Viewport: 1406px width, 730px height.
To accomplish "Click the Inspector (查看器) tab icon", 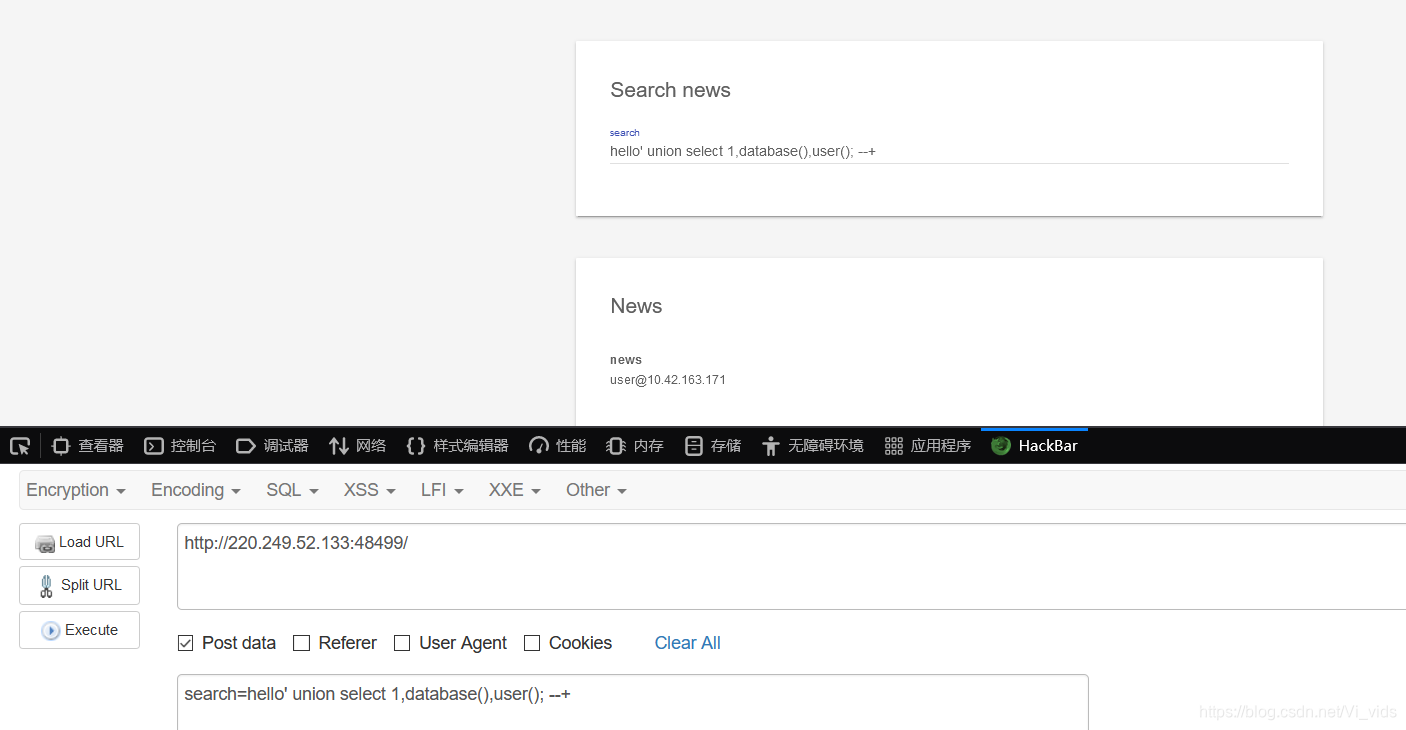I will pos(61,446).
